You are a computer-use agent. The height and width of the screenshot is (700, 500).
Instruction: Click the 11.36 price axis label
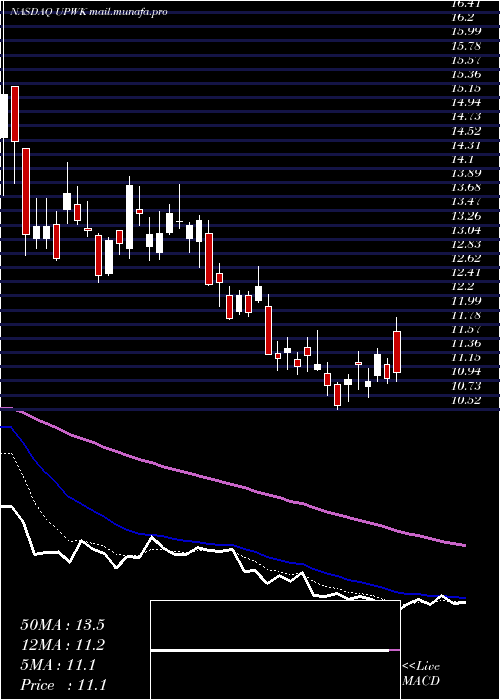(466, 343)
